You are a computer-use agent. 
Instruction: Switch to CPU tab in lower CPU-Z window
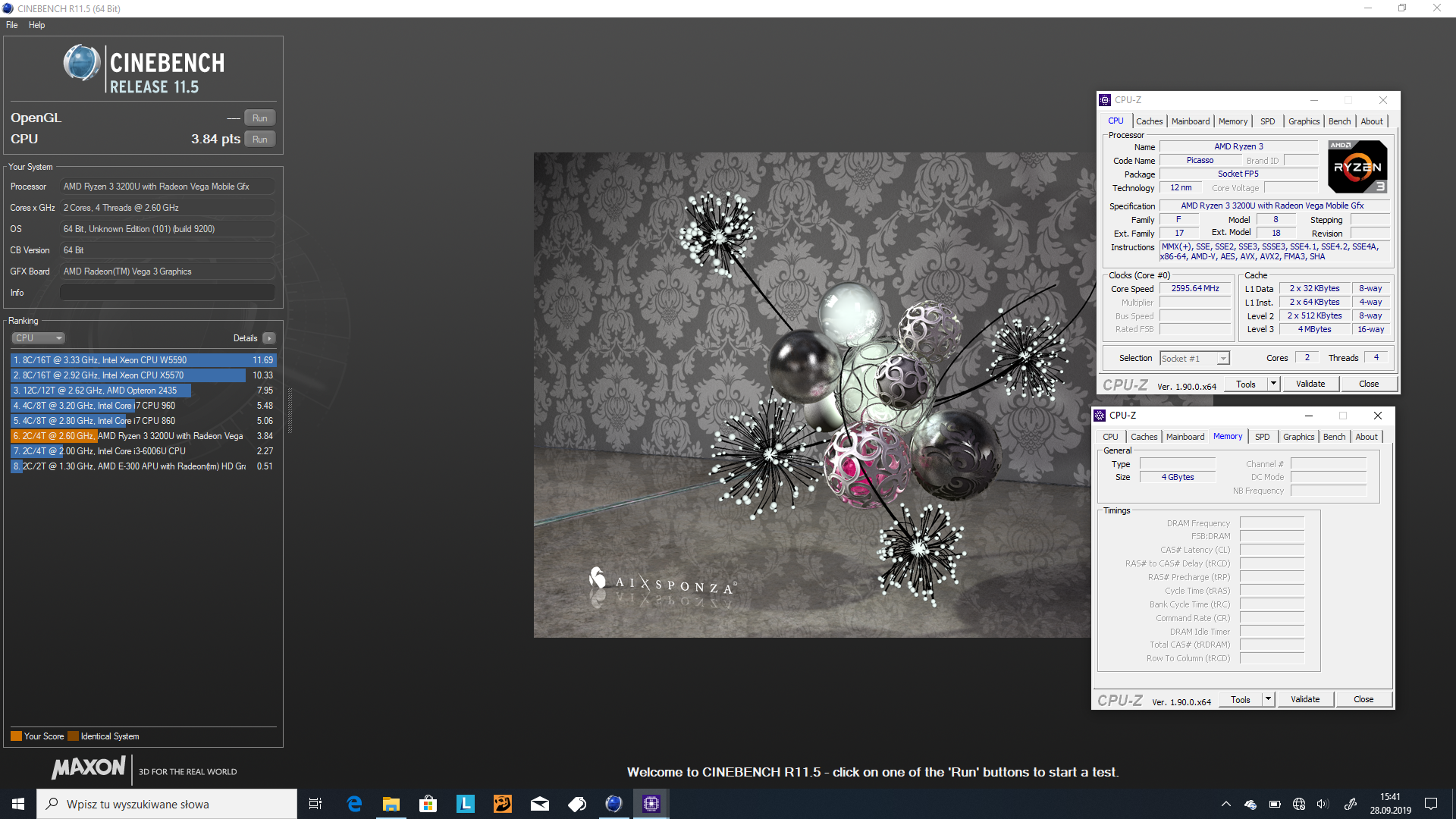[1110, 437]
